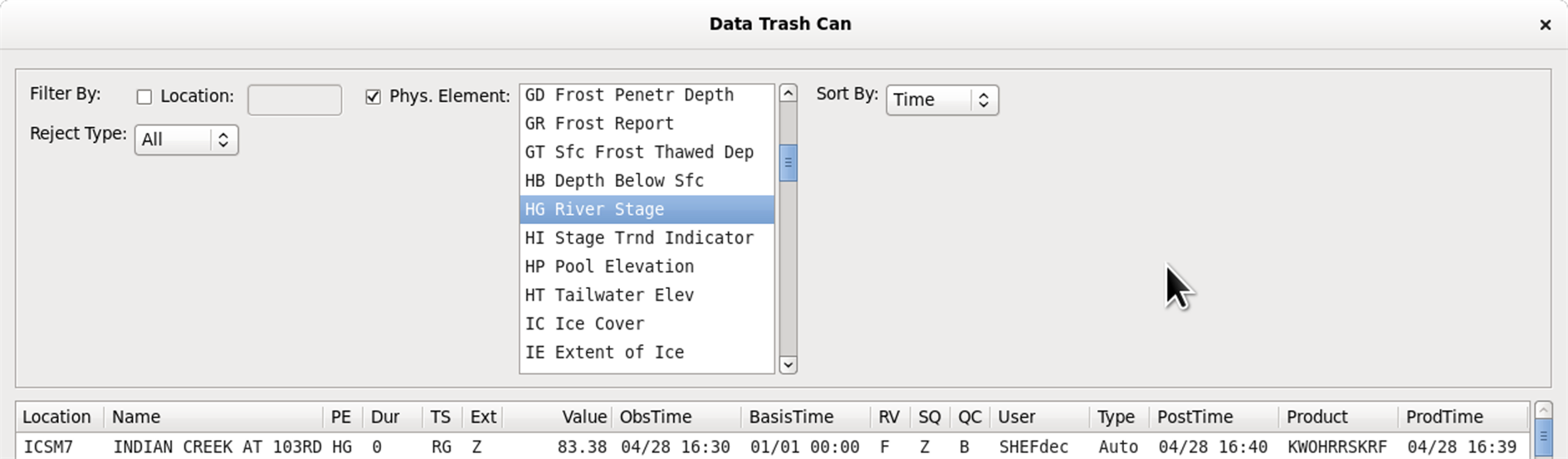Open the Sort By Time dropdown
The height and width of the screenshot is (459, 1568).
(x=942, y=100)
